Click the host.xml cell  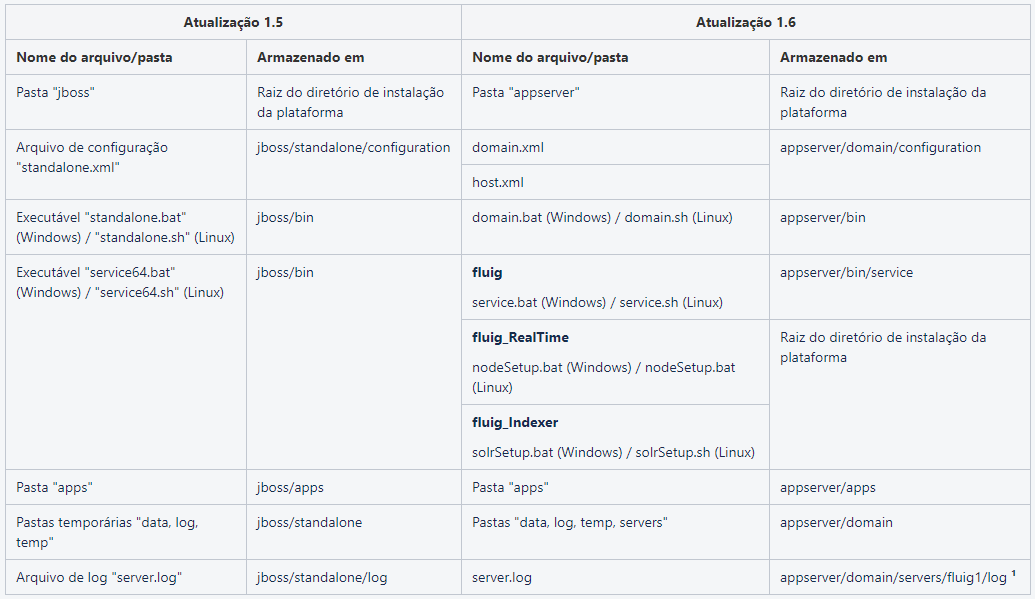point(615,182)
